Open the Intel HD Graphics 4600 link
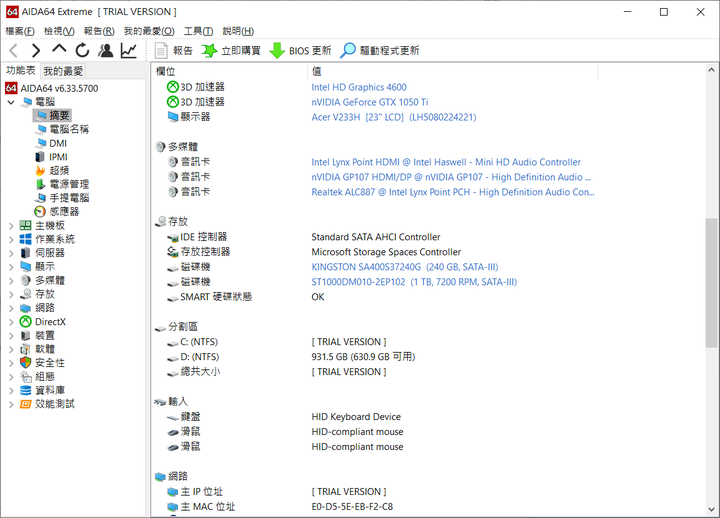Viewport: 720px width, 518px height. [x=359, y=87]
